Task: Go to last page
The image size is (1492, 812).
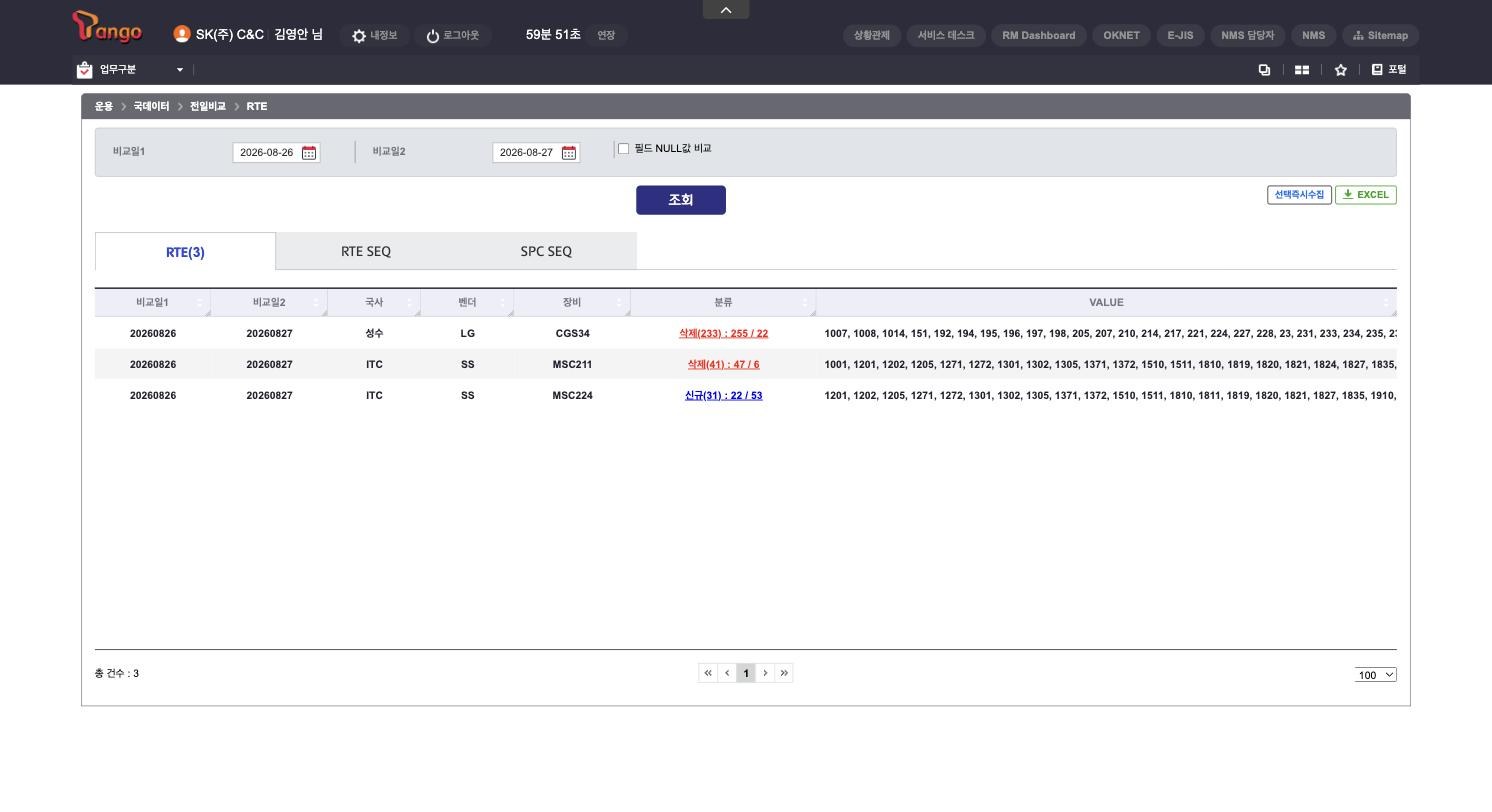Action: pyautogui.click(x=784, y=673)
